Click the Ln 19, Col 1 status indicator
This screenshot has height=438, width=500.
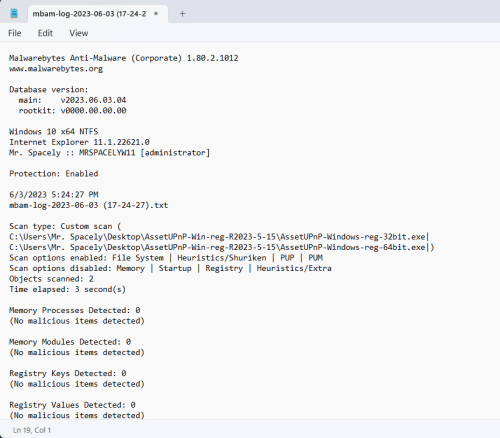tap(32, 430)
